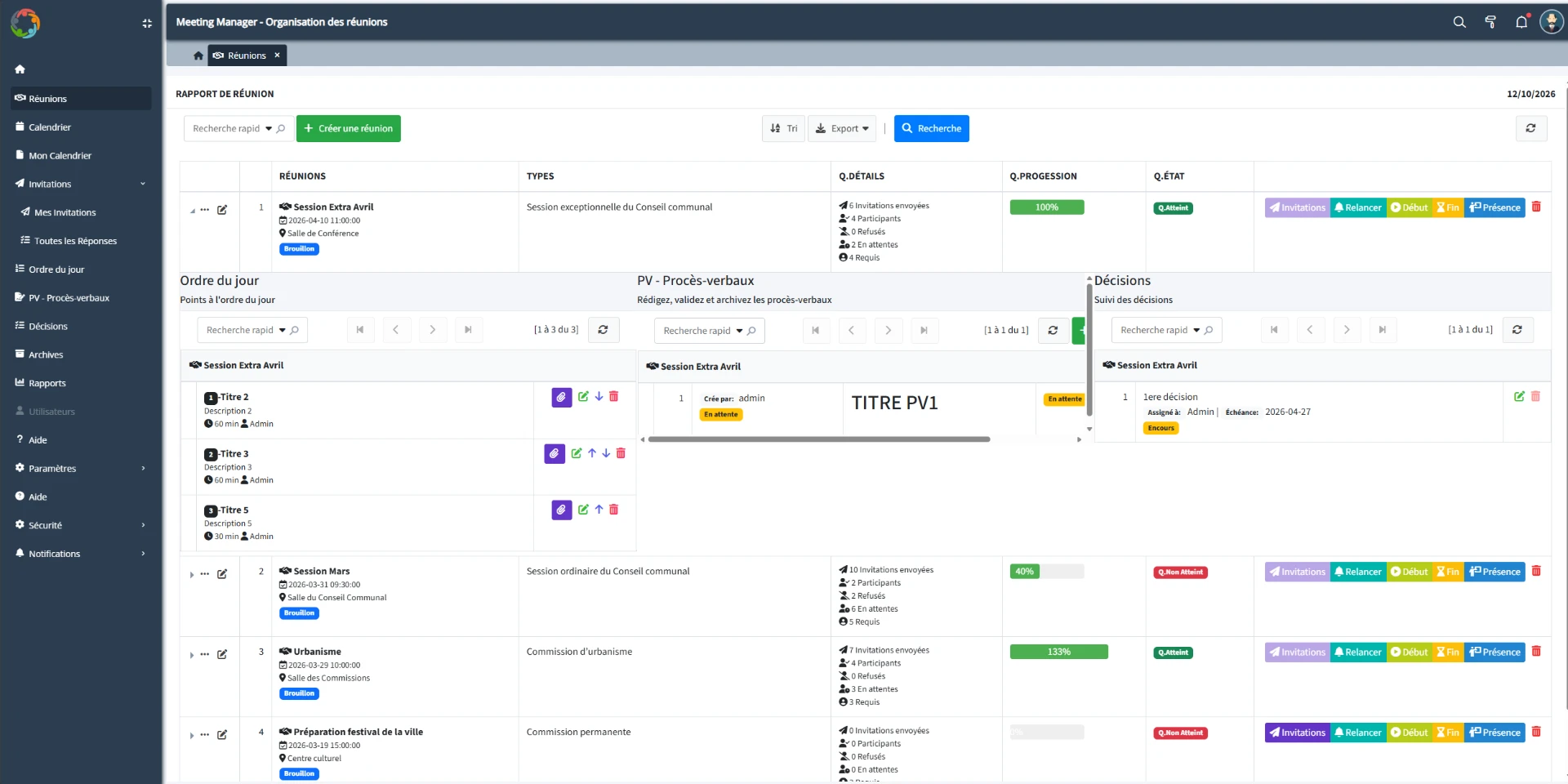Expand the Urbanisme row details

[x=192, y=655]
